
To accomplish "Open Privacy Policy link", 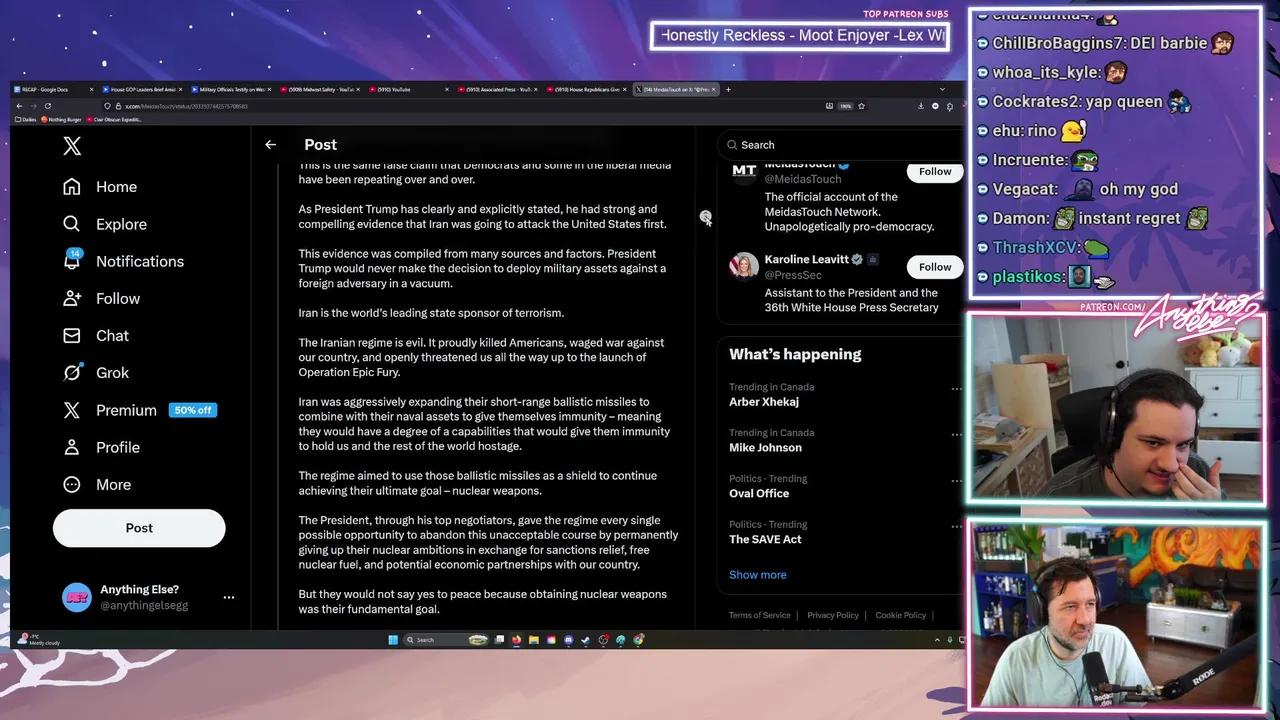I will [x=833, y=615].
